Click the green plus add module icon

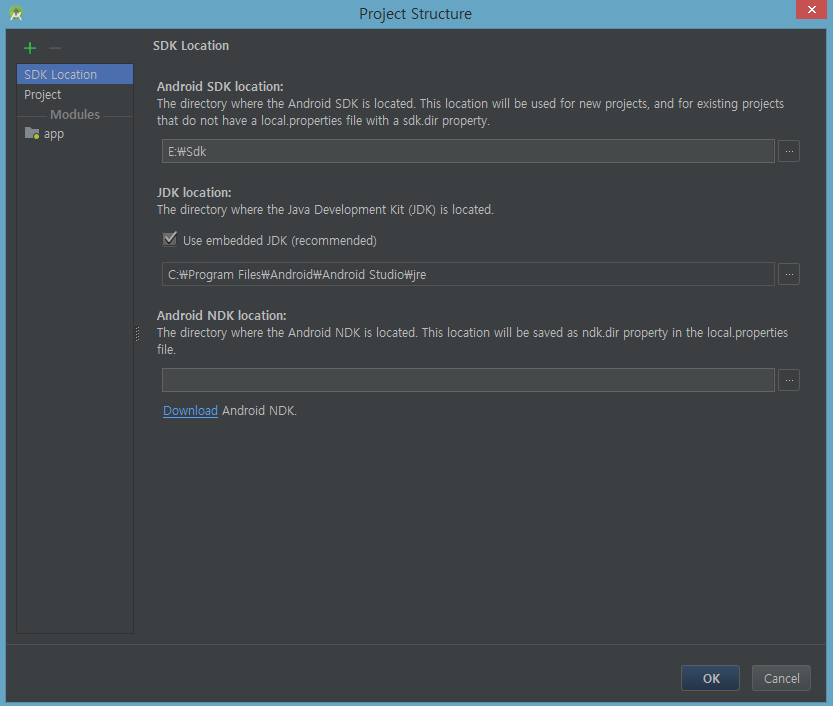(30, 48)
